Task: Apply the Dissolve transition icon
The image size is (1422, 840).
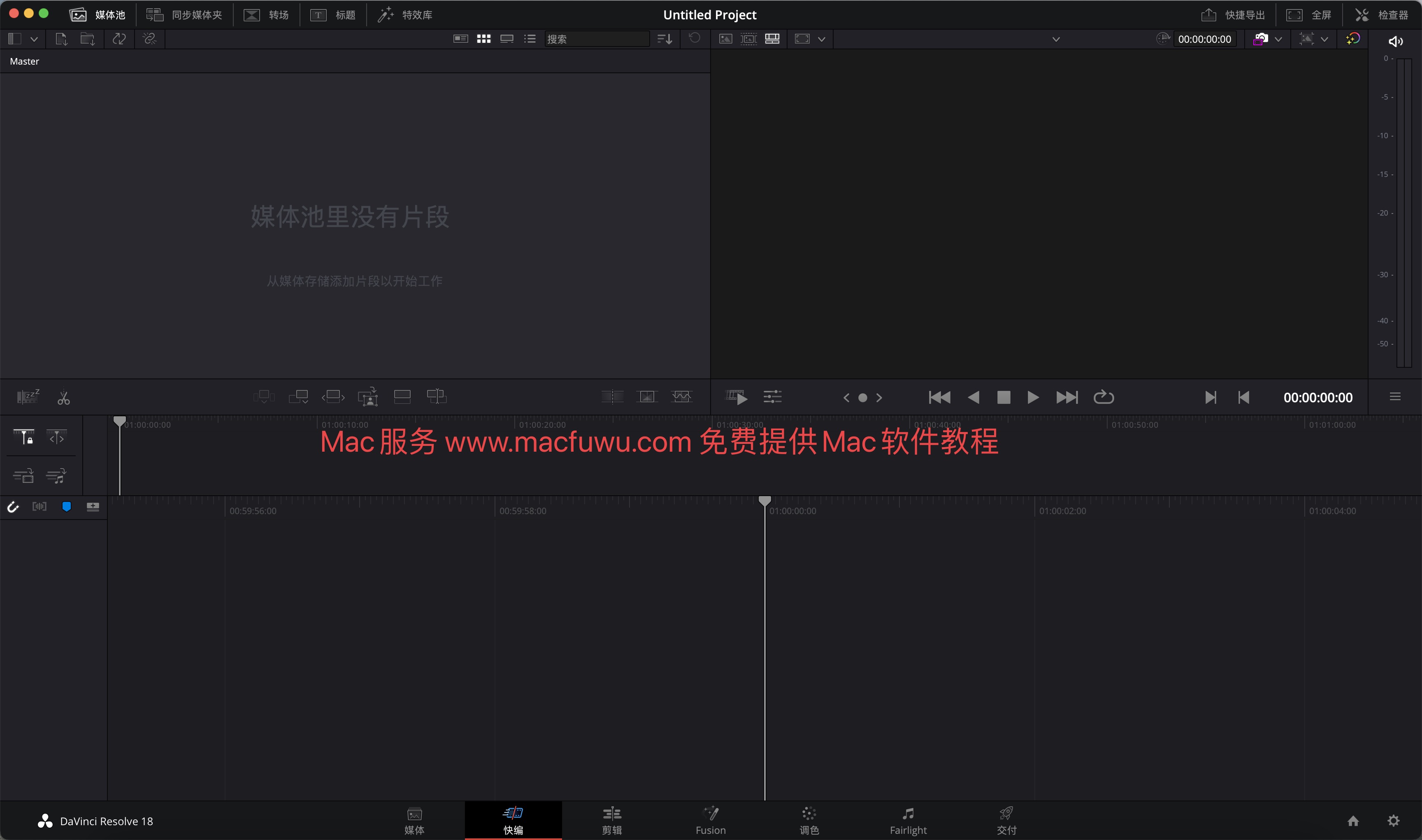Action: pos(646,396)
